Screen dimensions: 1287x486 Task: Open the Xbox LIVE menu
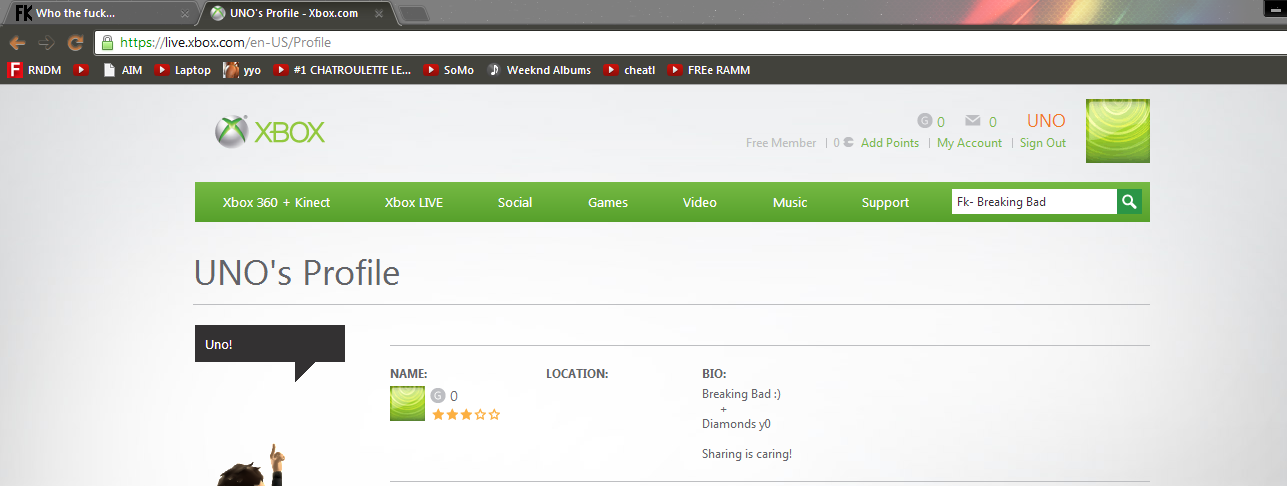tap(414, 202)
